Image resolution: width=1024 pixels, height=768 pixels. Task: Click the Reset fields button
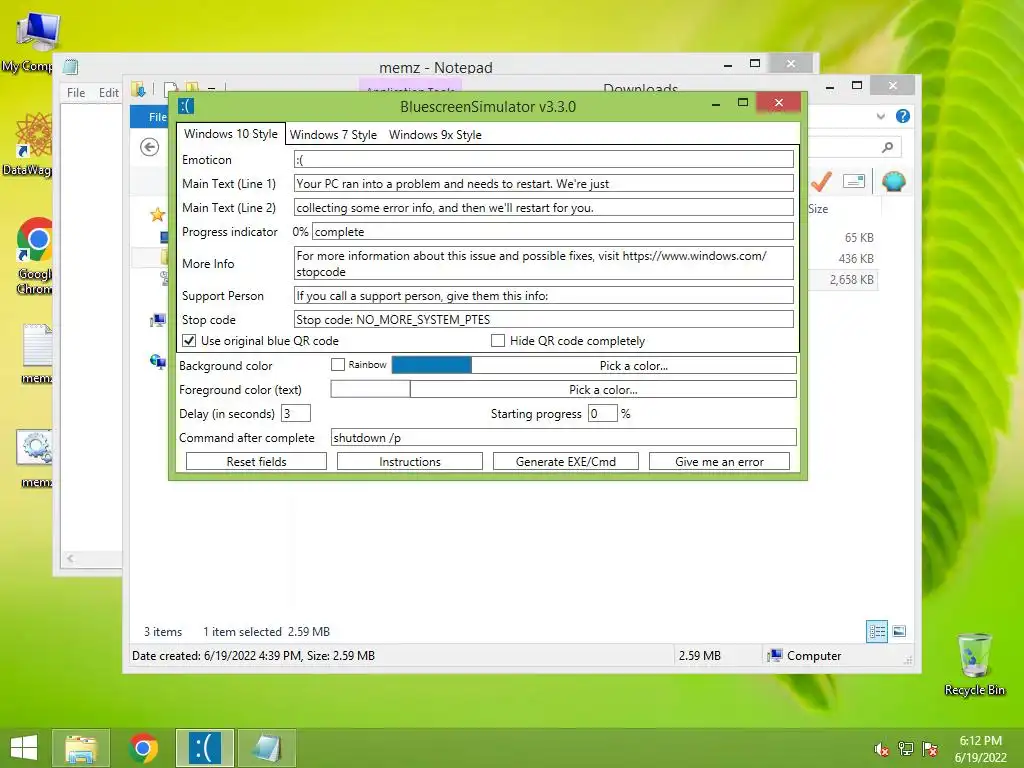coord(256,461)
